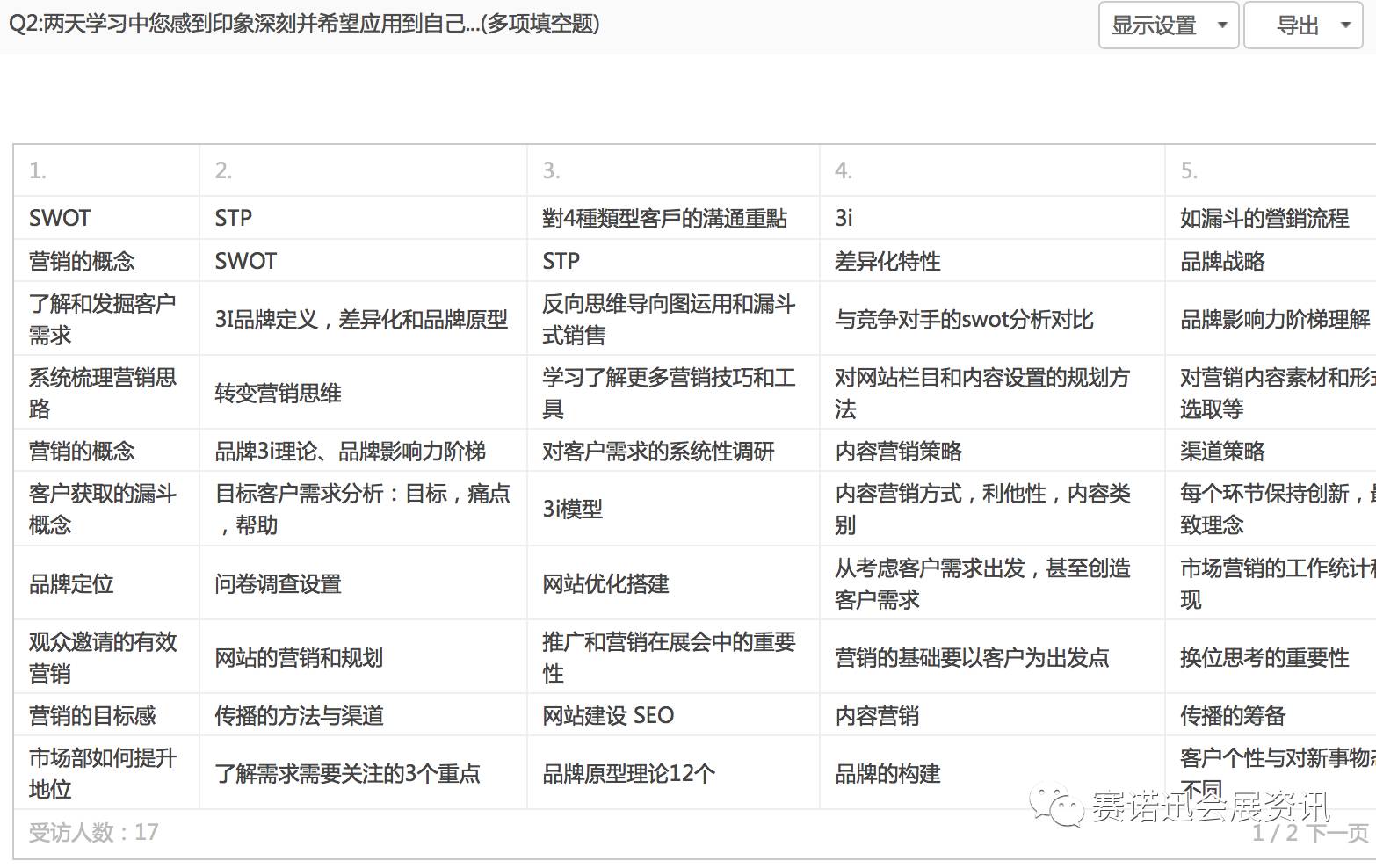Image resolution: width=1376 pixels, height=868 pixels.
Task: Click the 受访人数：17 footer text
Action: coord(94,832)
